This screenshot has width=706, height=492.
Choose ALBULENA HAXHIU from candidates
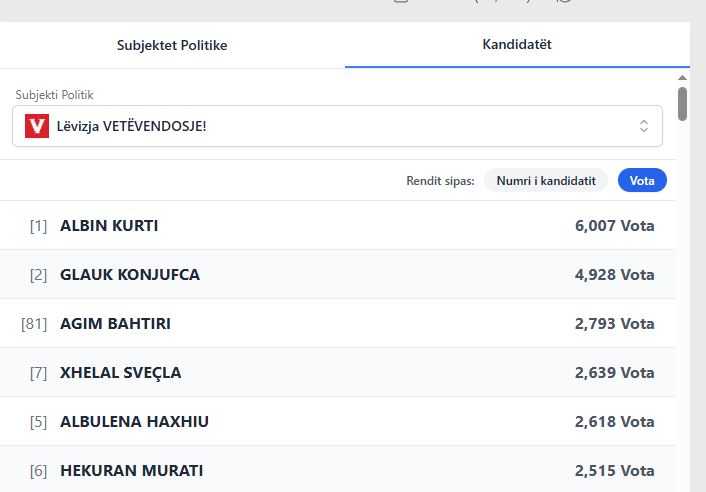pos(134,422)
